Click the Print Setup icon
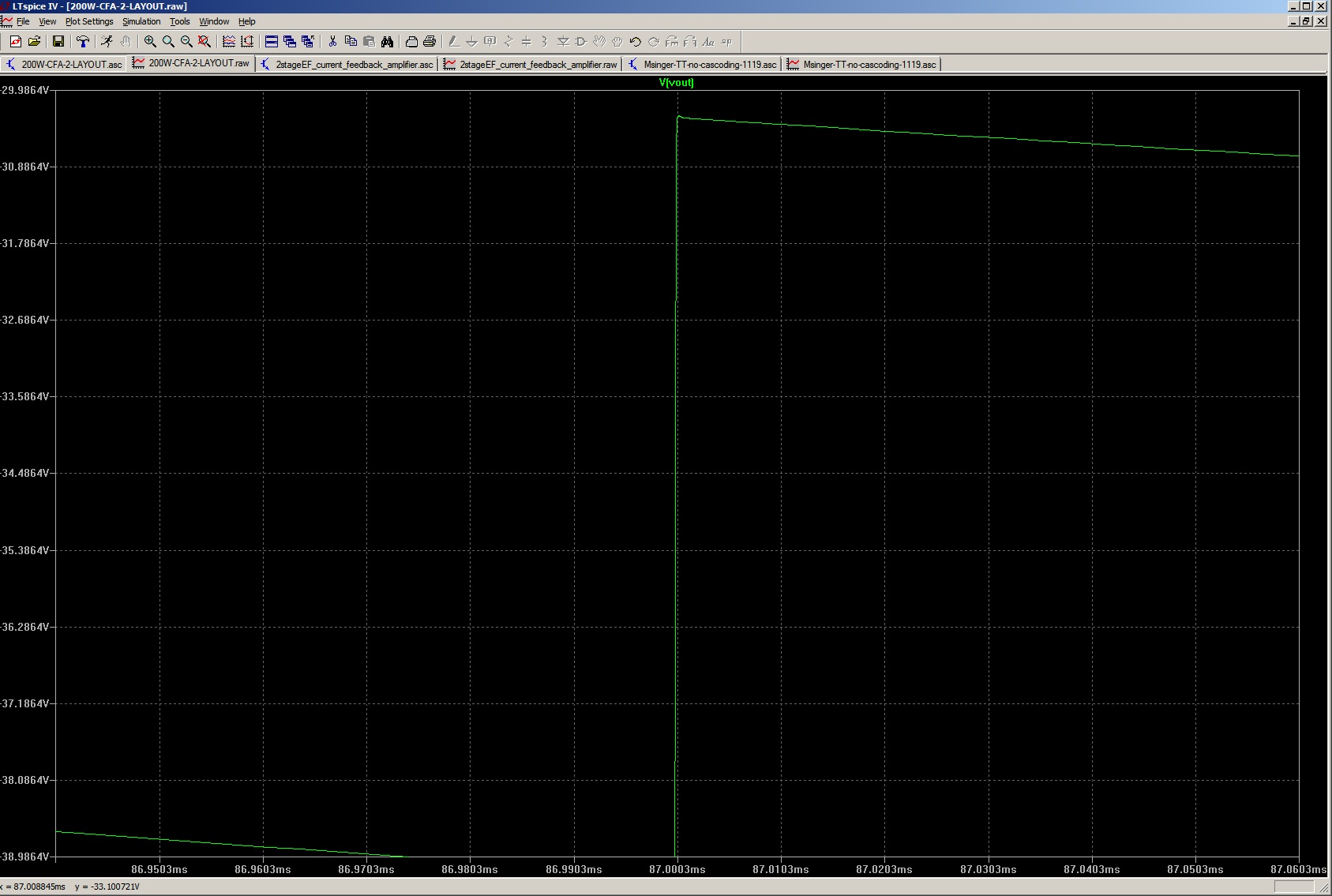 click(411, 42)
